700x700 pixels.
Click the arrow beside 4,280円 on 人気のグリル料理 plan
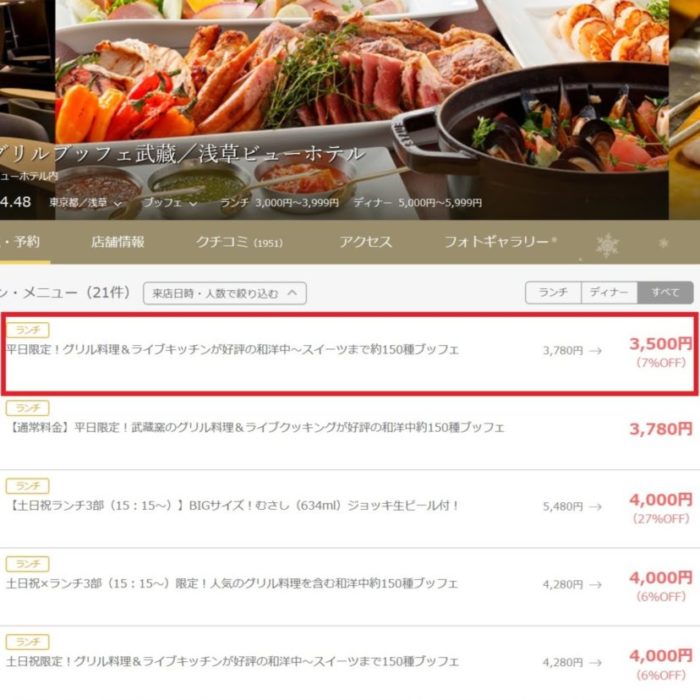coord(595,585)
